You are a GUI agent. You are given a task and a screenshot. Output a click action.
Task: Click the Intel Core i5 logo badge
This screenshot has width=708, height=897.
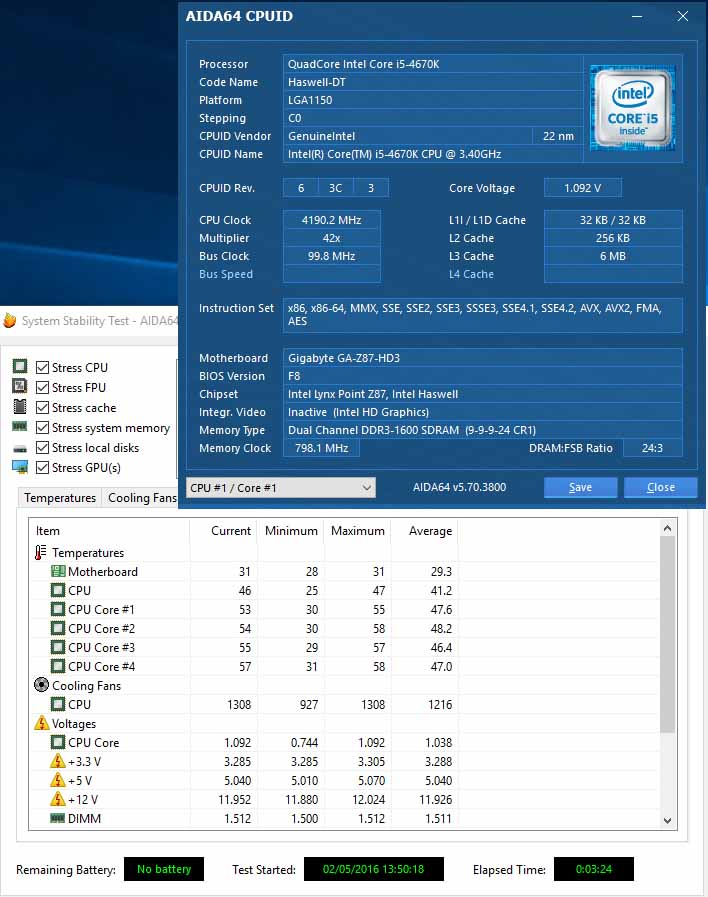click(633, 108)
